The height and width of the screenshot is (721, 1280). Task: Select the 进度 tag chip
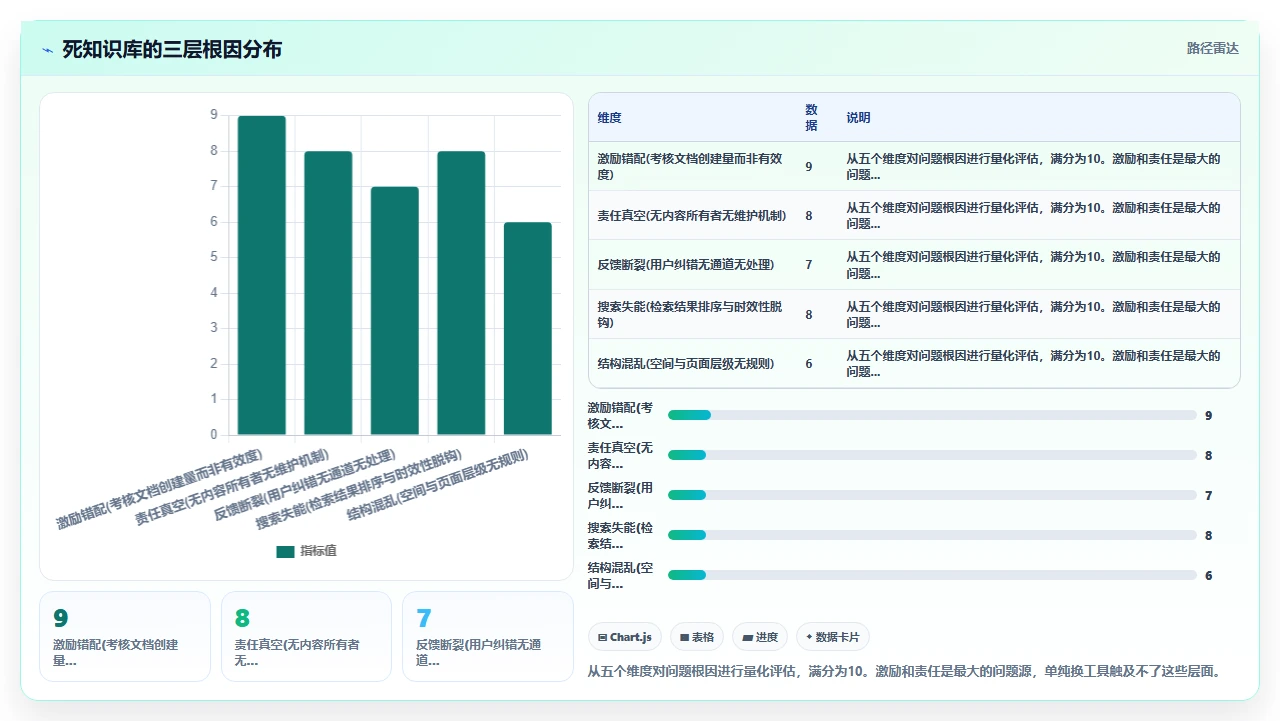(760, 637)
